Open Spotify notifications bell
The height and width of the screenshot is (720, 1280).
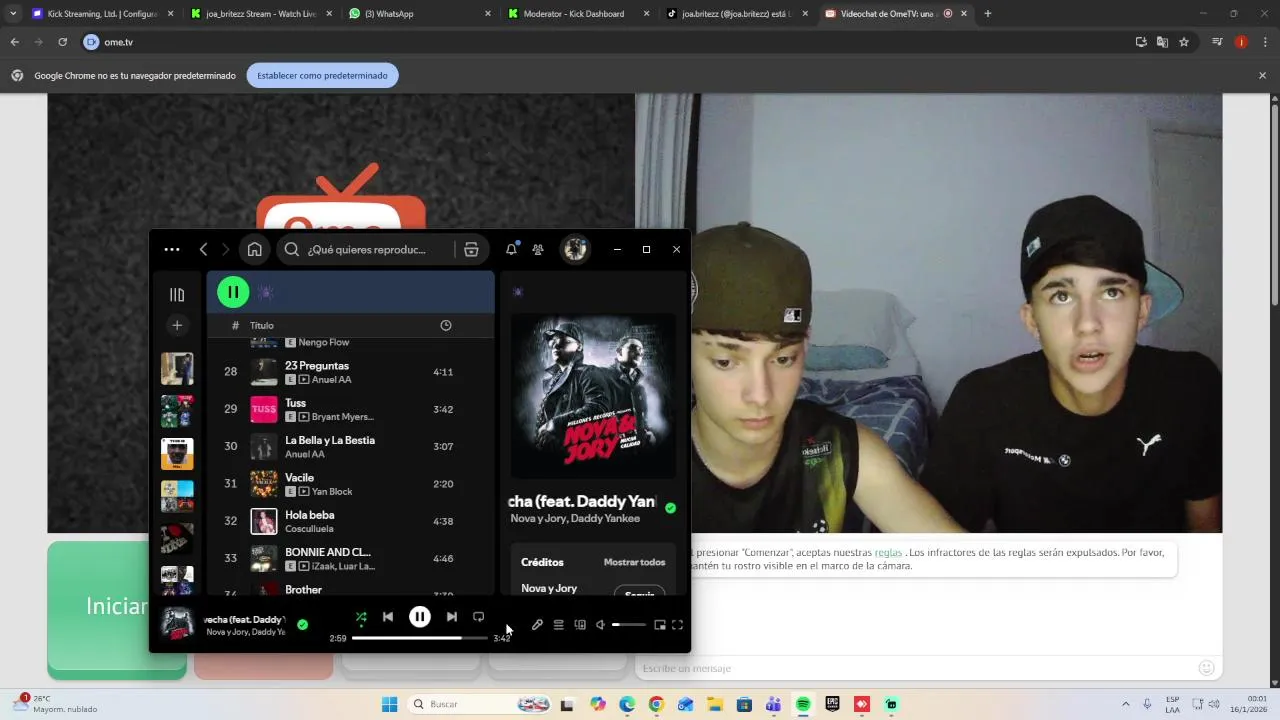tap(511, 250)
